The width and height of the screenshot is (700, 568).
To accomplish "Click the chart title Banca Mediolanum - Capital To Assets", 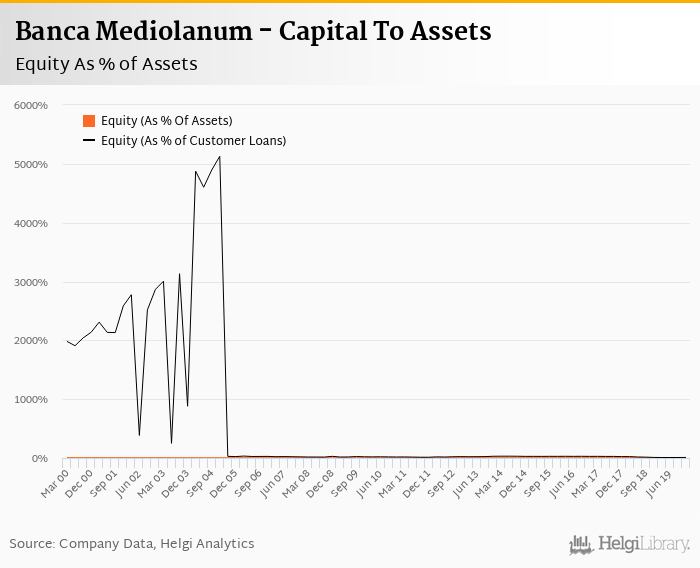I will click(x=253, y=32).
